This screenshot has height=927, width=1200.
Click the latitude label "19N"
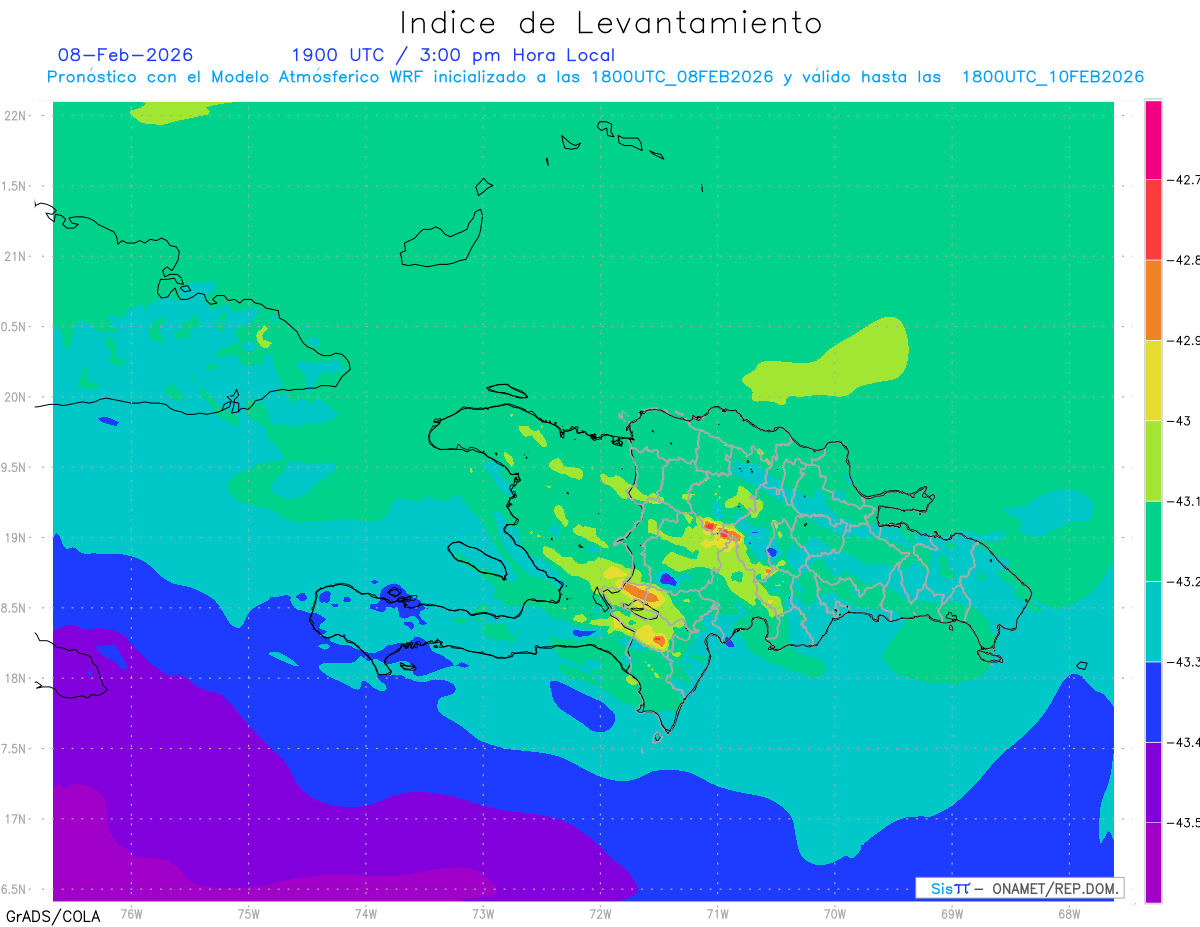17,537
